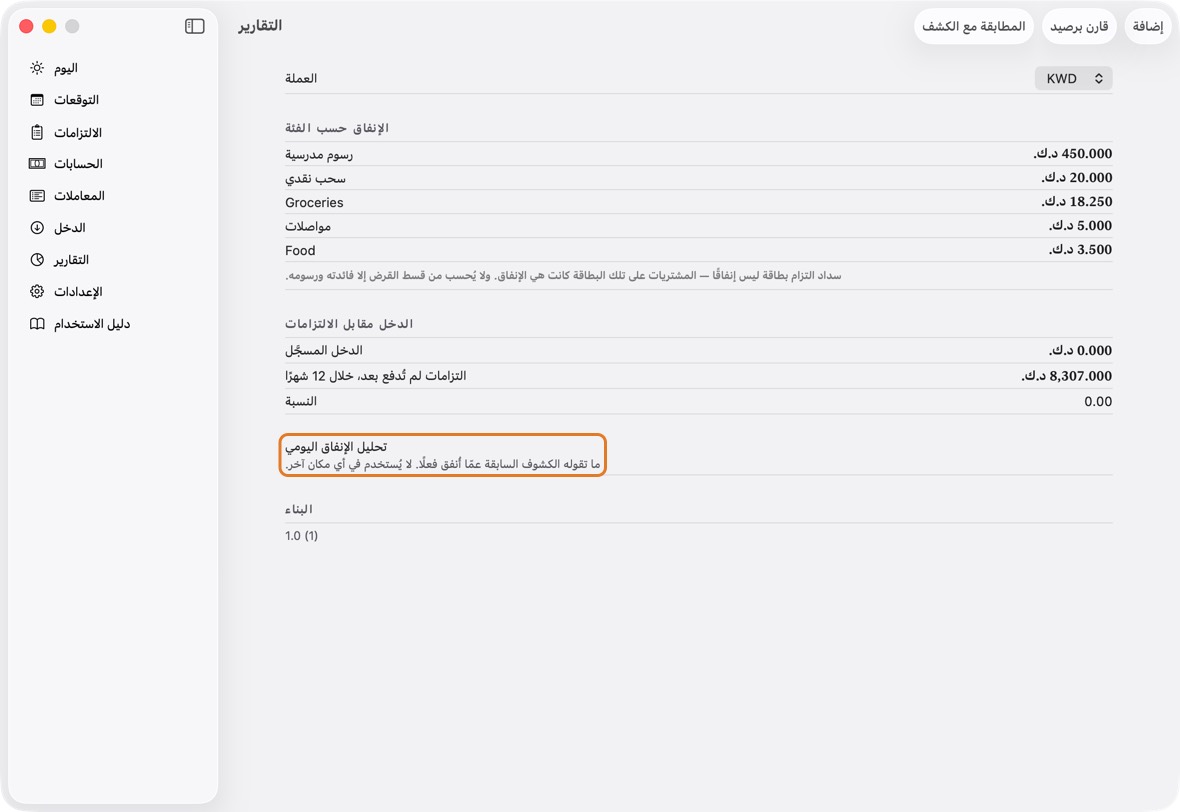Go to the التوقعات sidebar label

[x=76, y=100]
